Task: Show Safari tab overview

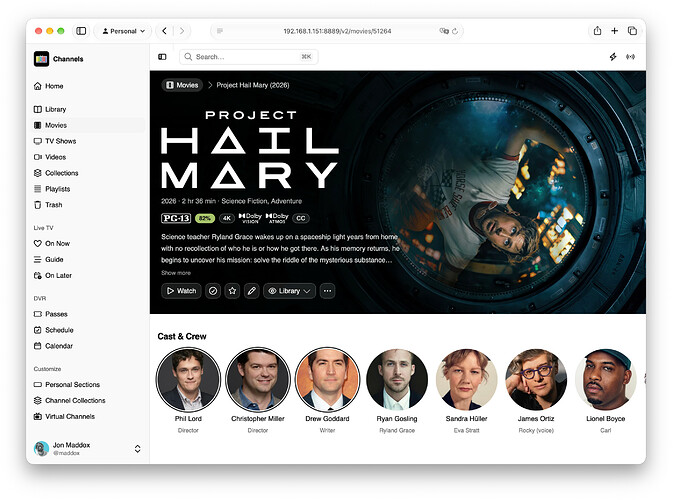Action: point(632,31)
